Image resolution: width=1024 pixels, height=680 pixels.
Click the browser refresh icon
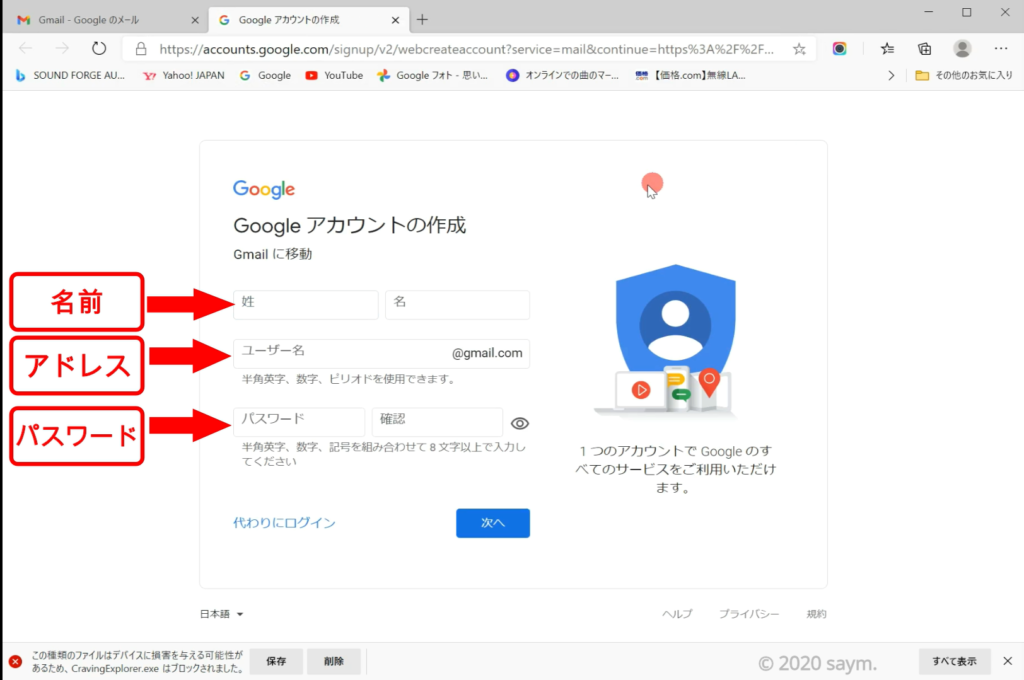(99, 48)
